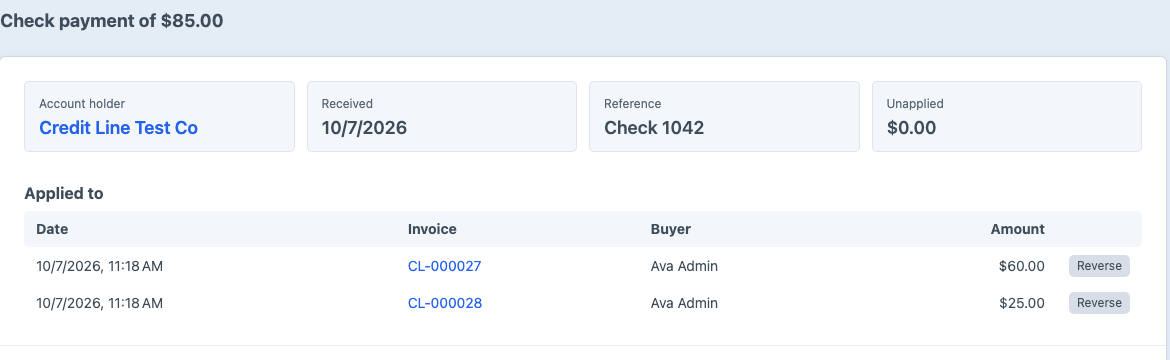Open the Credit Line Test Co account holder link
Image resolution: width=1170 pixels, height=360 pixels.
click(x=118, y=128)
